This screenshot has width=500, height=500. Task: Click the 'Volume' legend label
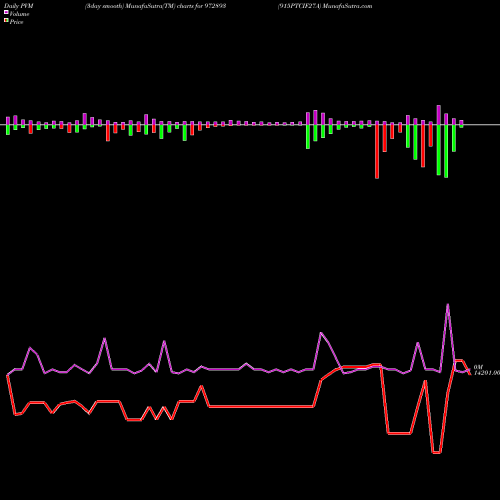(19, 14)
